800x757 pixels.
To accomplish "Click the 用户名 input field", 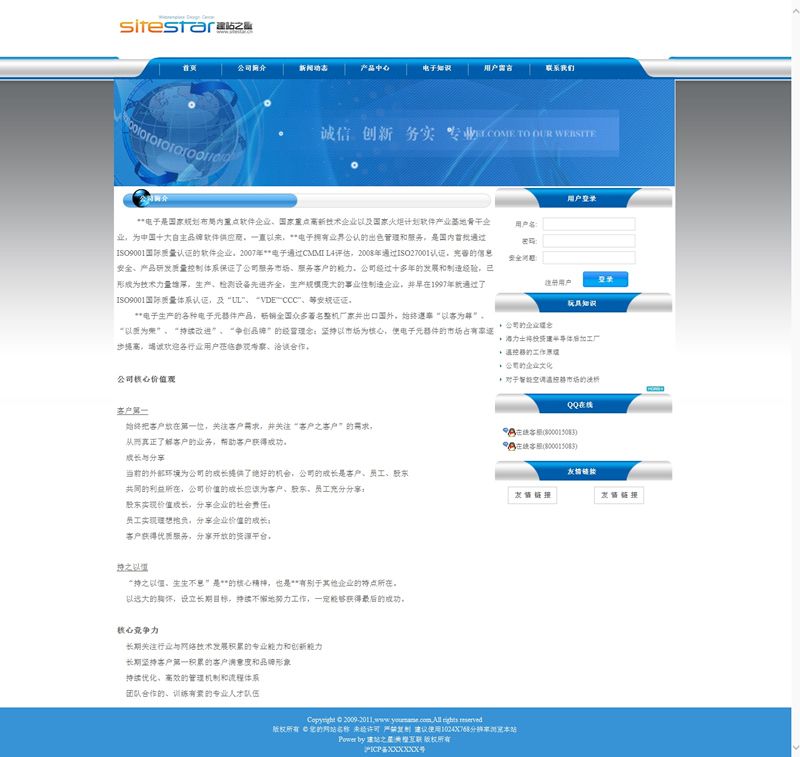I will [x=602, y=224].
